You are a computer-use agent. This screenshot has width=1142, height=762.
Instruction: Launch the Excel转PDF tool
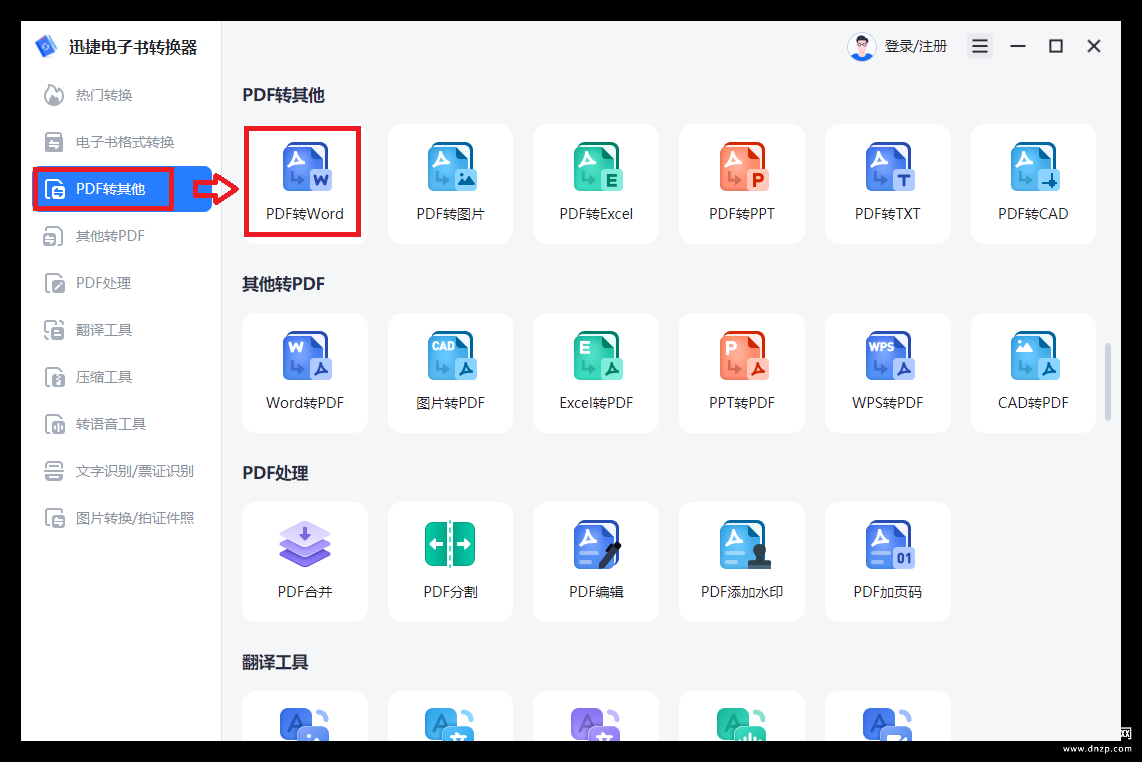(596, 373)
